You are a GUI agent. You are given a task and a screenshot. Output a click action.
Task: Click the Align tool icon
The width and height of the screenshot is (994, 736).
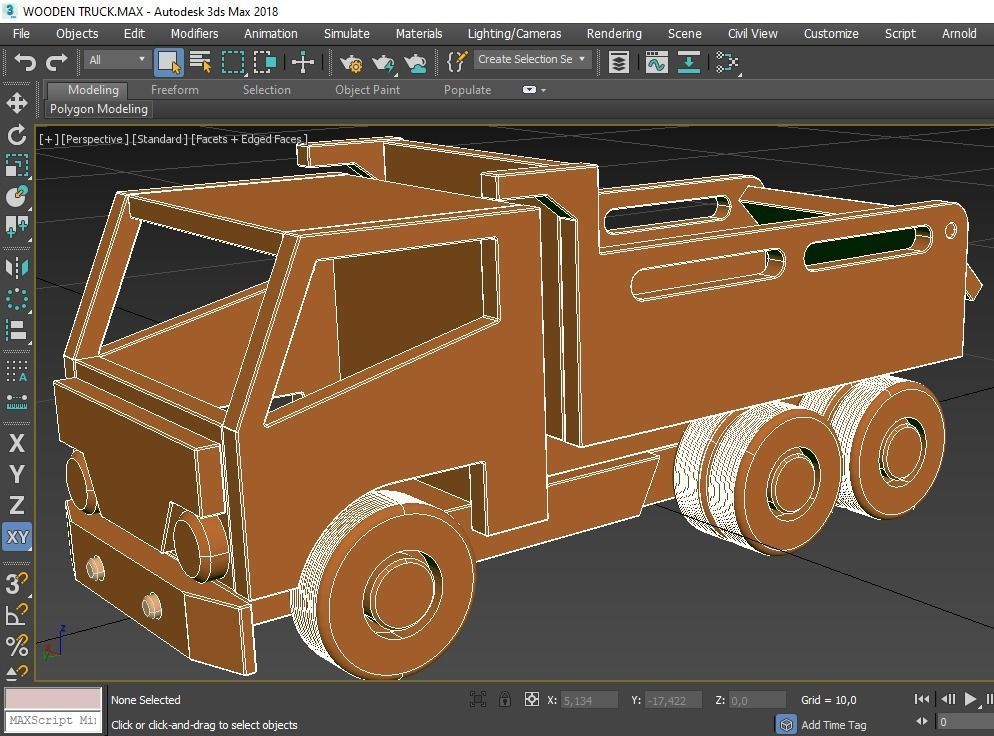(16, 329)
